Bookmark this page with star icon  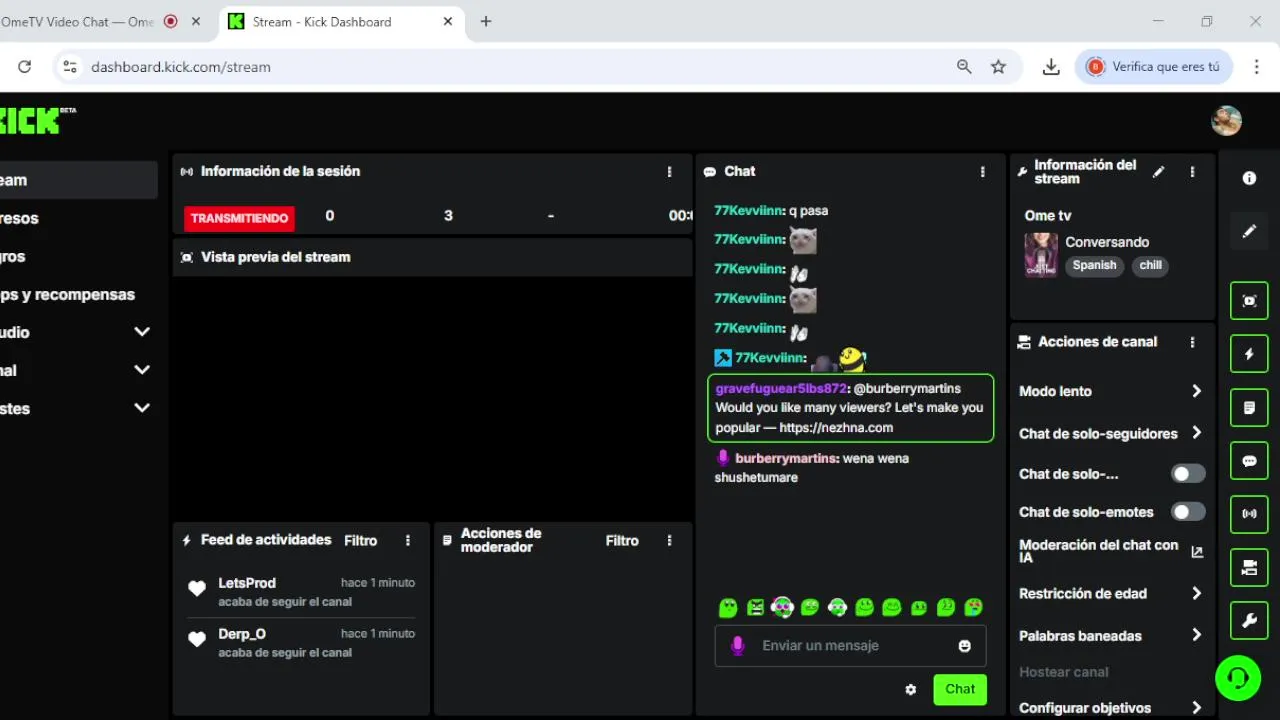[998, 67]
